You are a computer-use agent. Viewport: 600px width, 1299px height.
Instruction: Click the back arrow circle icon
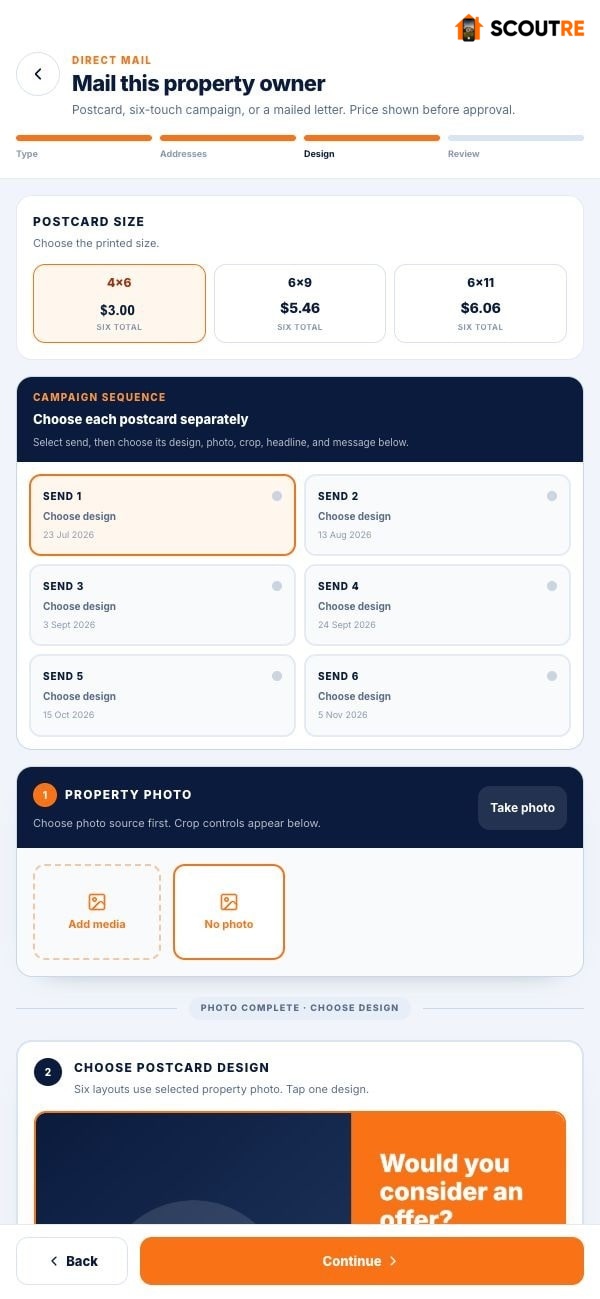38,74
